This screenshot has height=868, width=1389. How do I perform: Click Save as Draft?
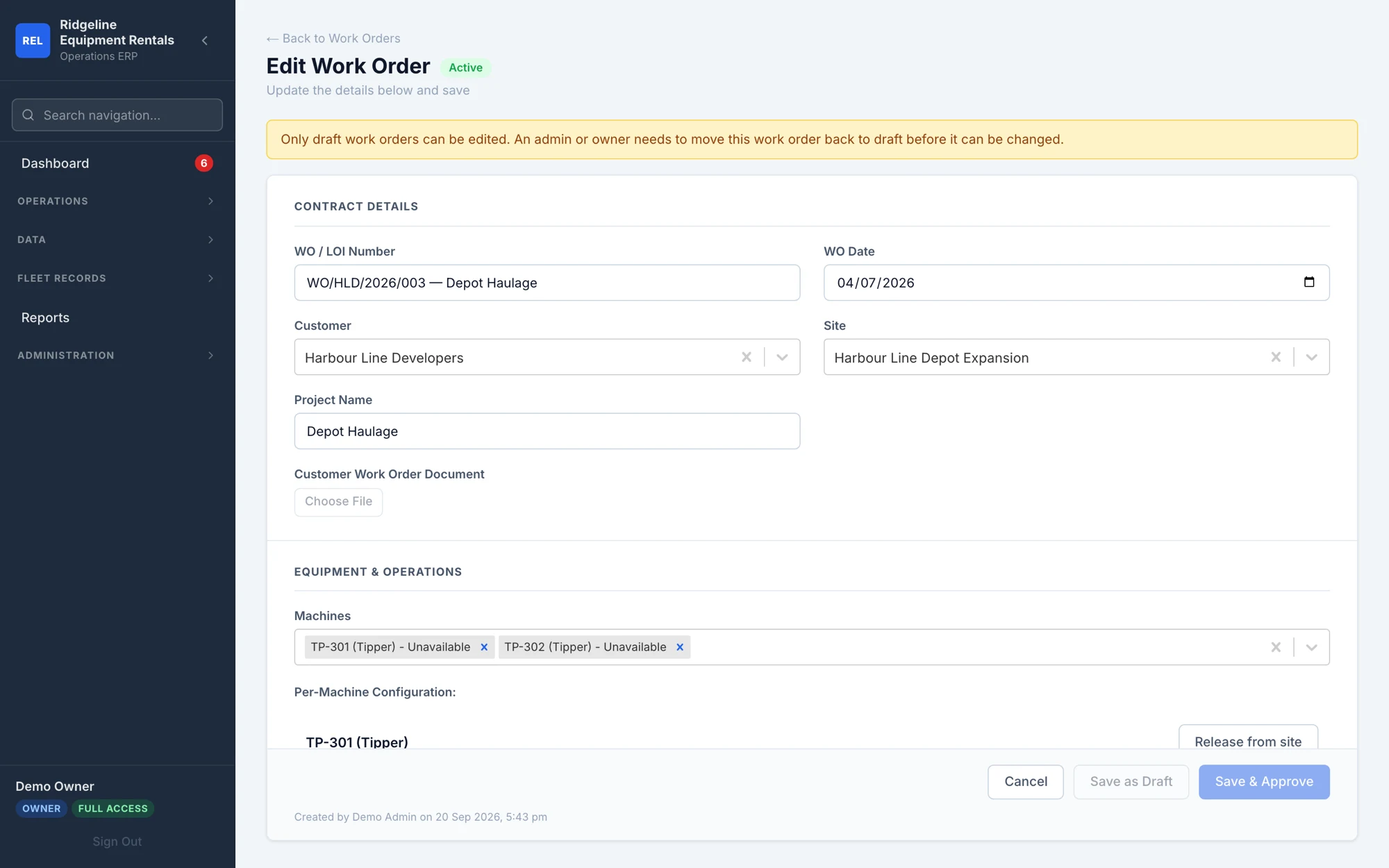[x=1131, y=782]
